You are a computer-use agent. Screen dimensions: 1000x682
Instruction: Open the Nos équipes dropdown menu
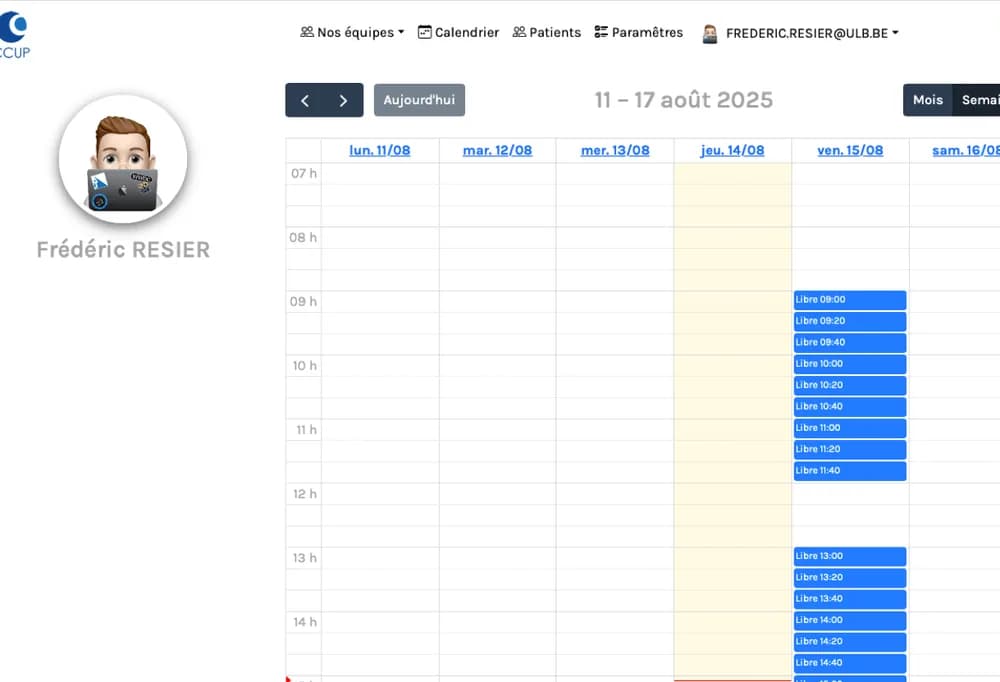pyautogui.click(x=352, y=33)
